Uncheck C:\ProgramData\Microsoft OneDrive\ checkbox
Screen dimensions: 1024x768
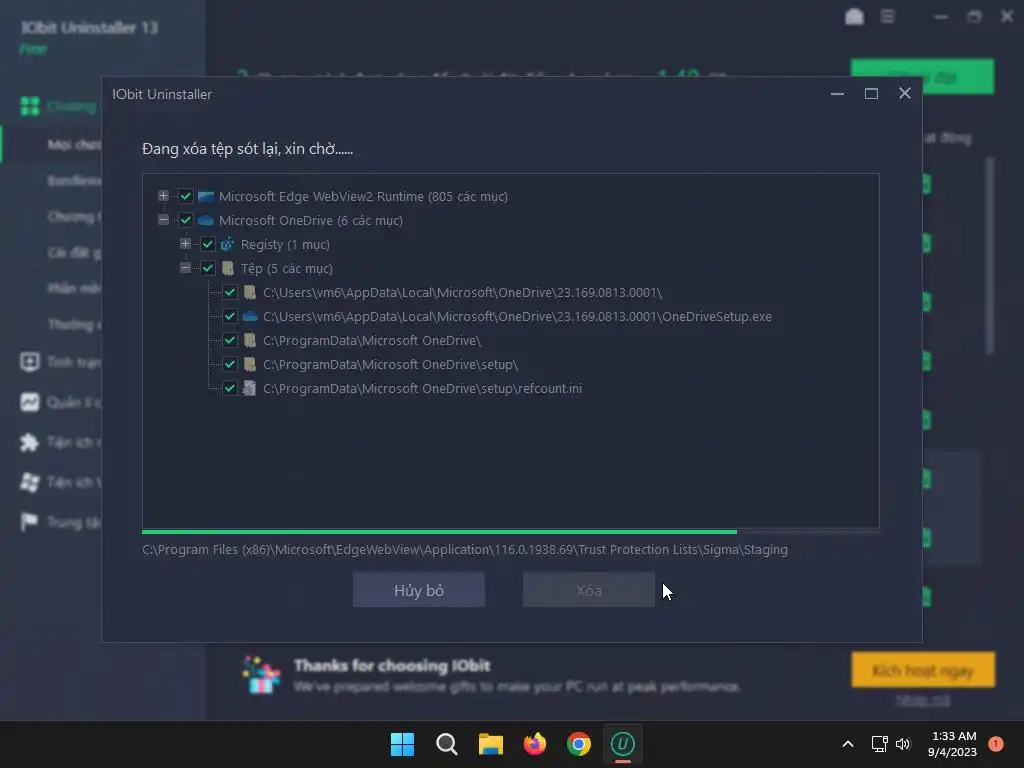pyautogui.click(x=230, y=340)
